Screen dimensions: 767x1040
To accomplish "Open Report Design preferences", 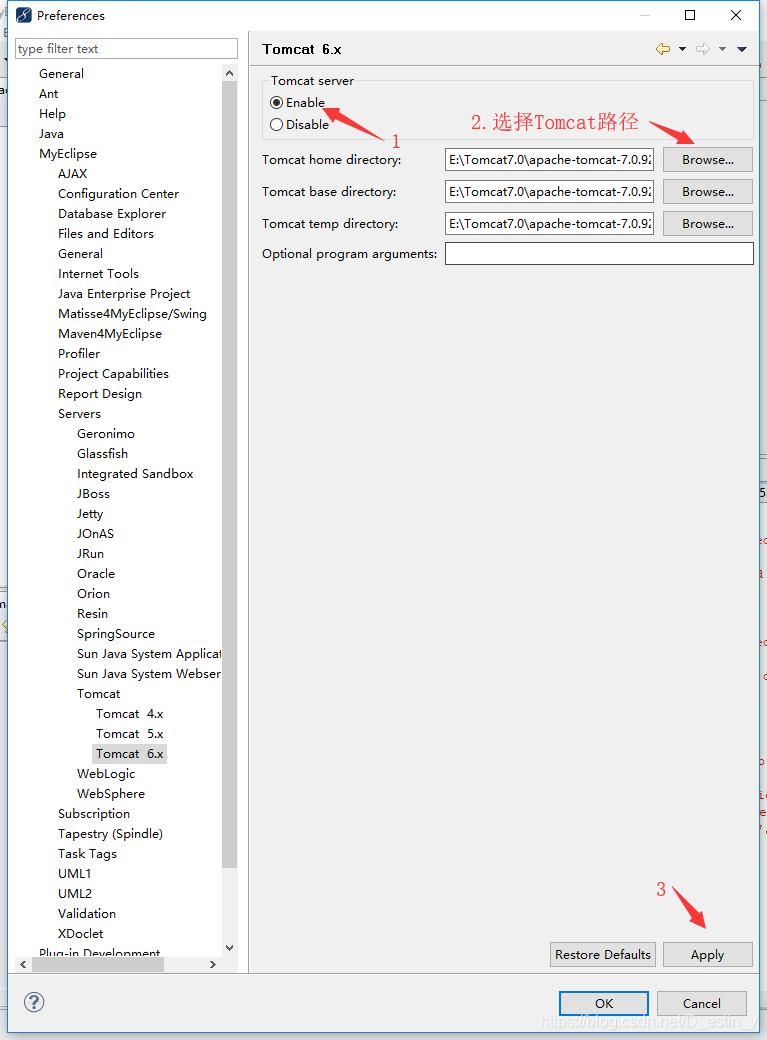I will tap(100, 394).
